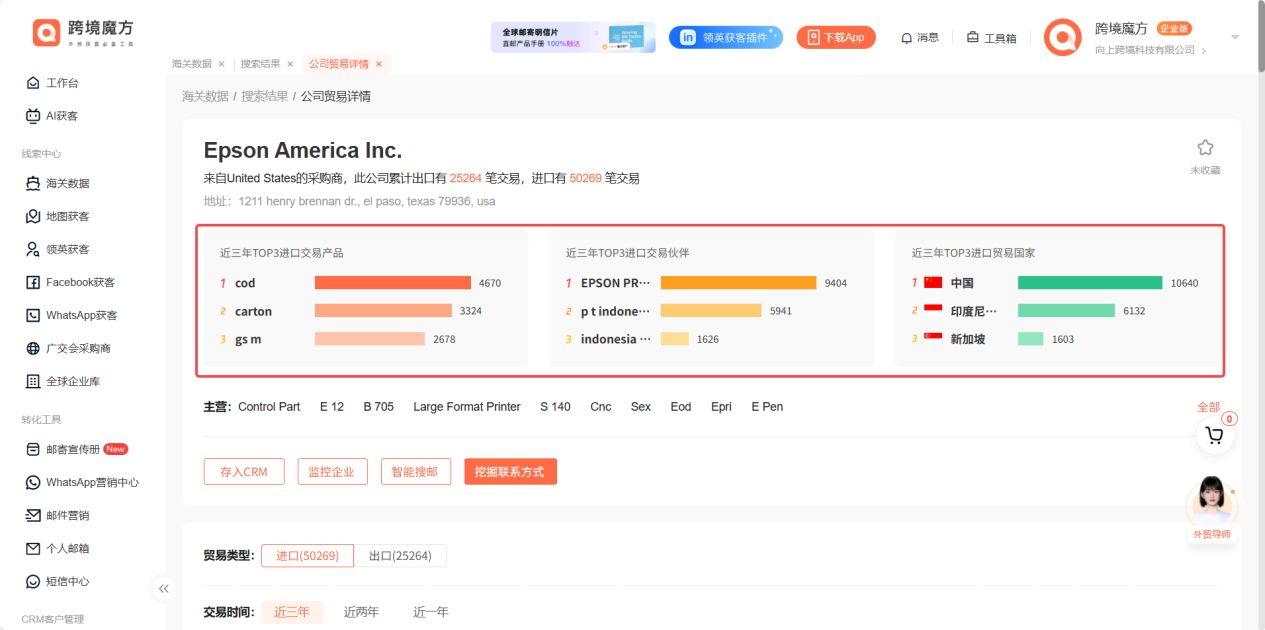The width and height of the screenshot is (1265, 630).
Task: Click 搜索结果 breadcrumb link
Action: [x=264, y=96]
